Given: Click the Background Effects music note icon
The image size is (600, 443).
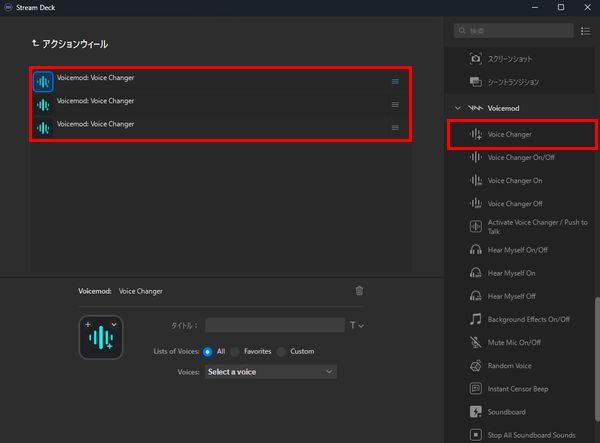Looking at the screenshot, I should pos(475,319).
